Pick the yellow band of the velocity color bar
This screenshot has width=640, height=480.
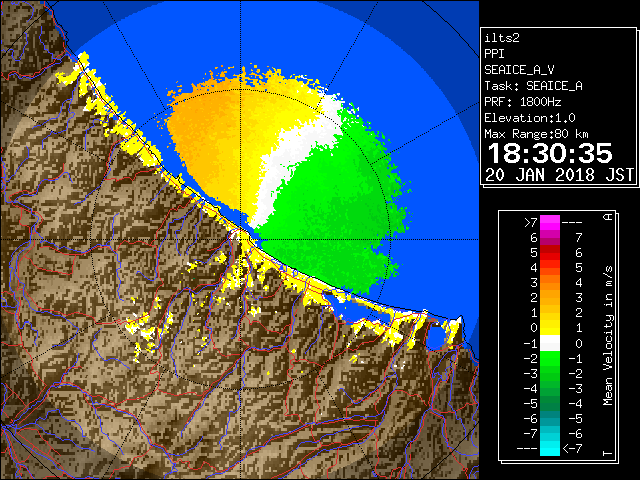pos(550,328)
